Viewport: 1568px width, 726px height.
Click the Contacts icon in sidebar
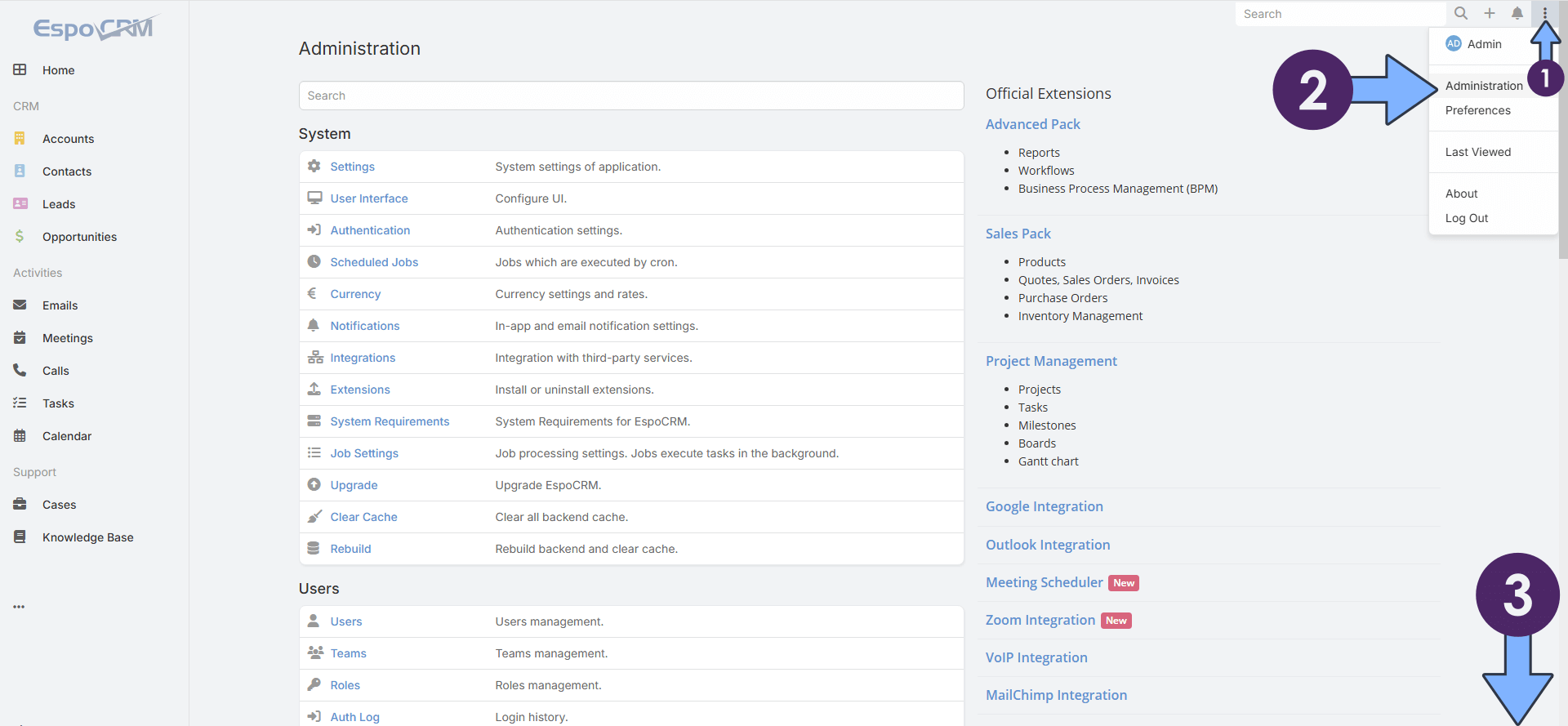coord(20,171)
